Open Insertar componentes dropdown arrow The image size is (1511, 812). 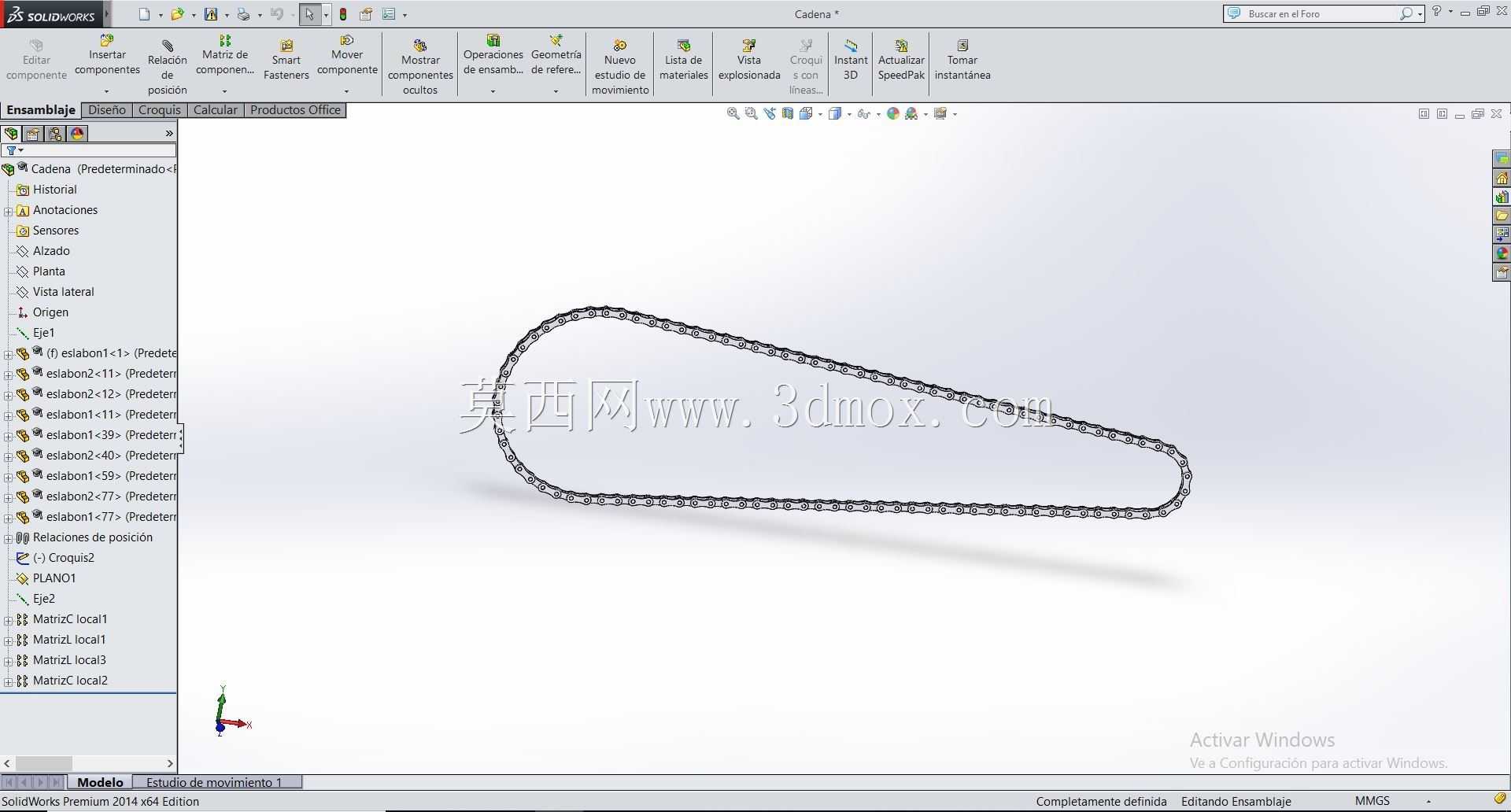[x=107, y=91]
